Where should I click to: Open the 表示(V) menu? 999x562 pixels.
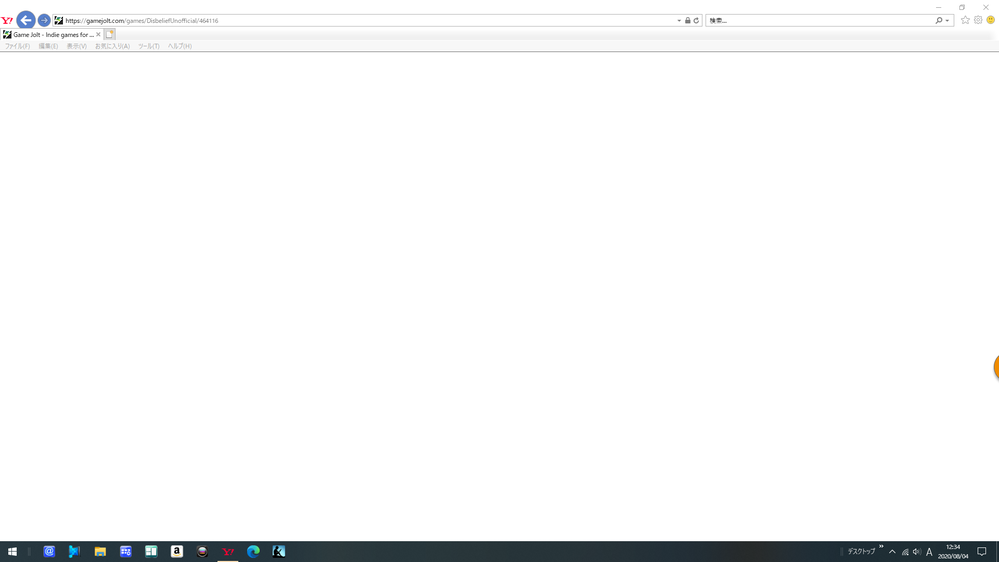pos(76,47)
